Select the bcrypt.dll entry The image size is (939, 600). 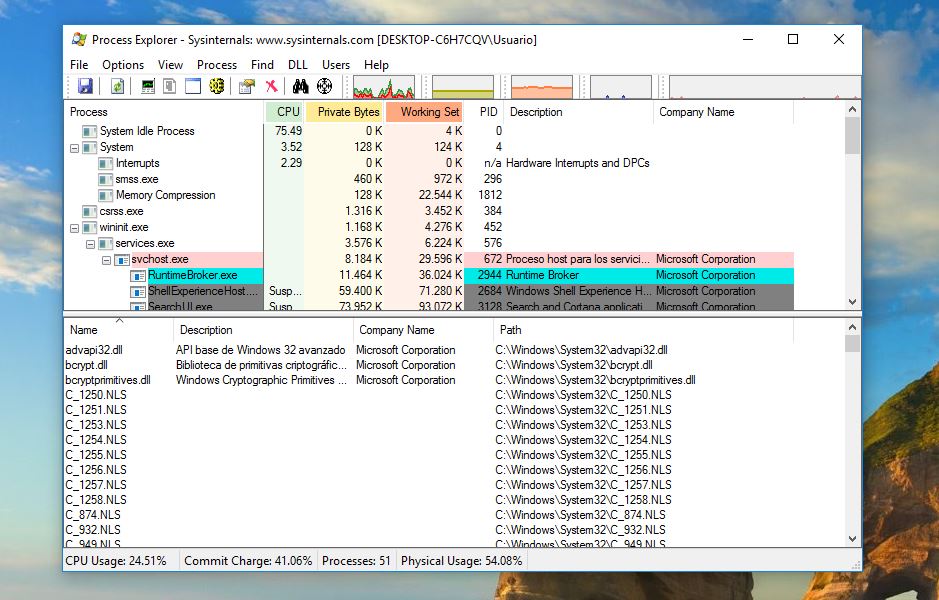[87, 365]
